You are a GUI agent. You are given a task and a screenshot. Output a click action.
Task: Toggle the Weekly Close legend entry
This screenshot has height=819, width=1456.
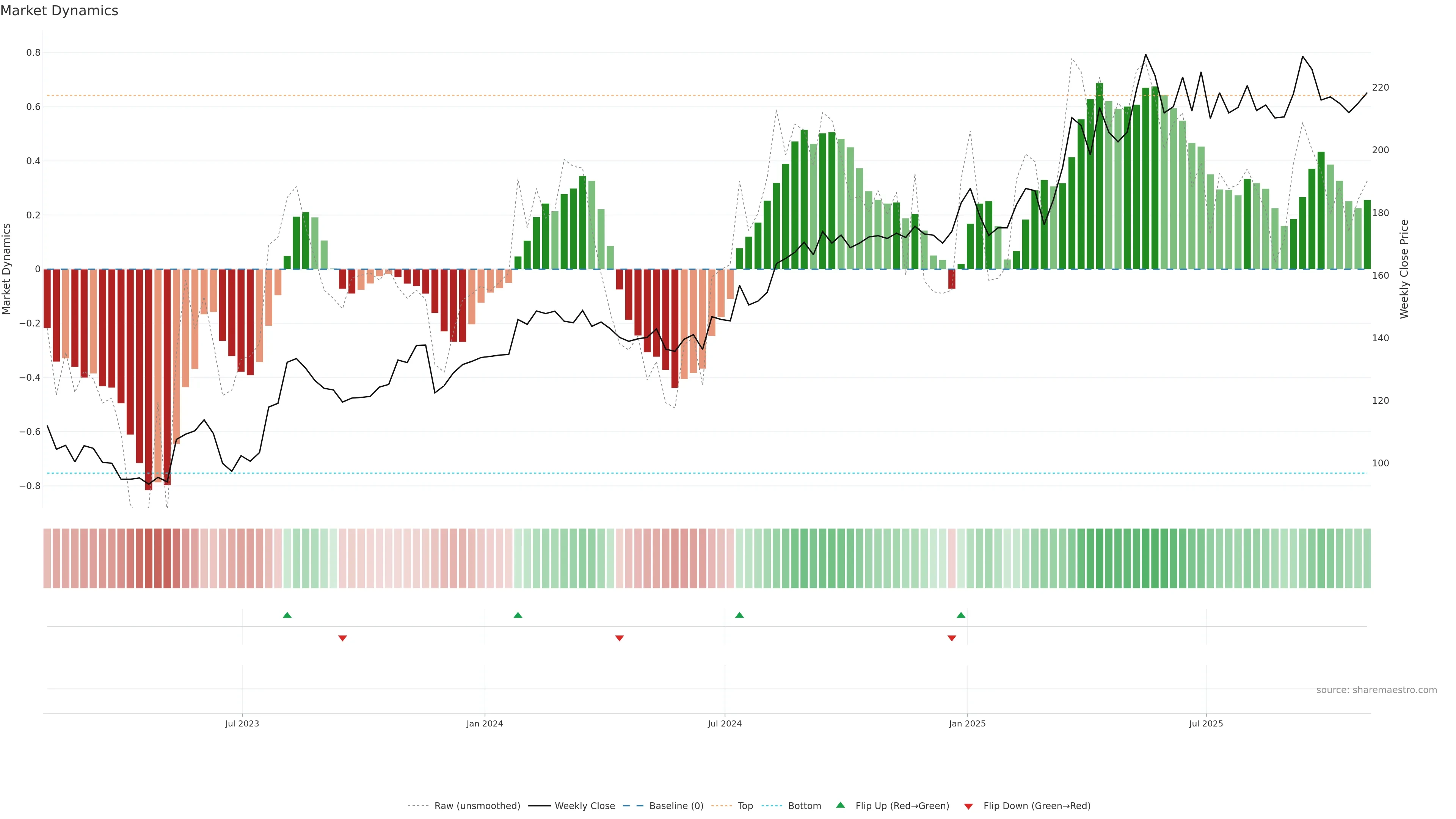pos(584,806)
